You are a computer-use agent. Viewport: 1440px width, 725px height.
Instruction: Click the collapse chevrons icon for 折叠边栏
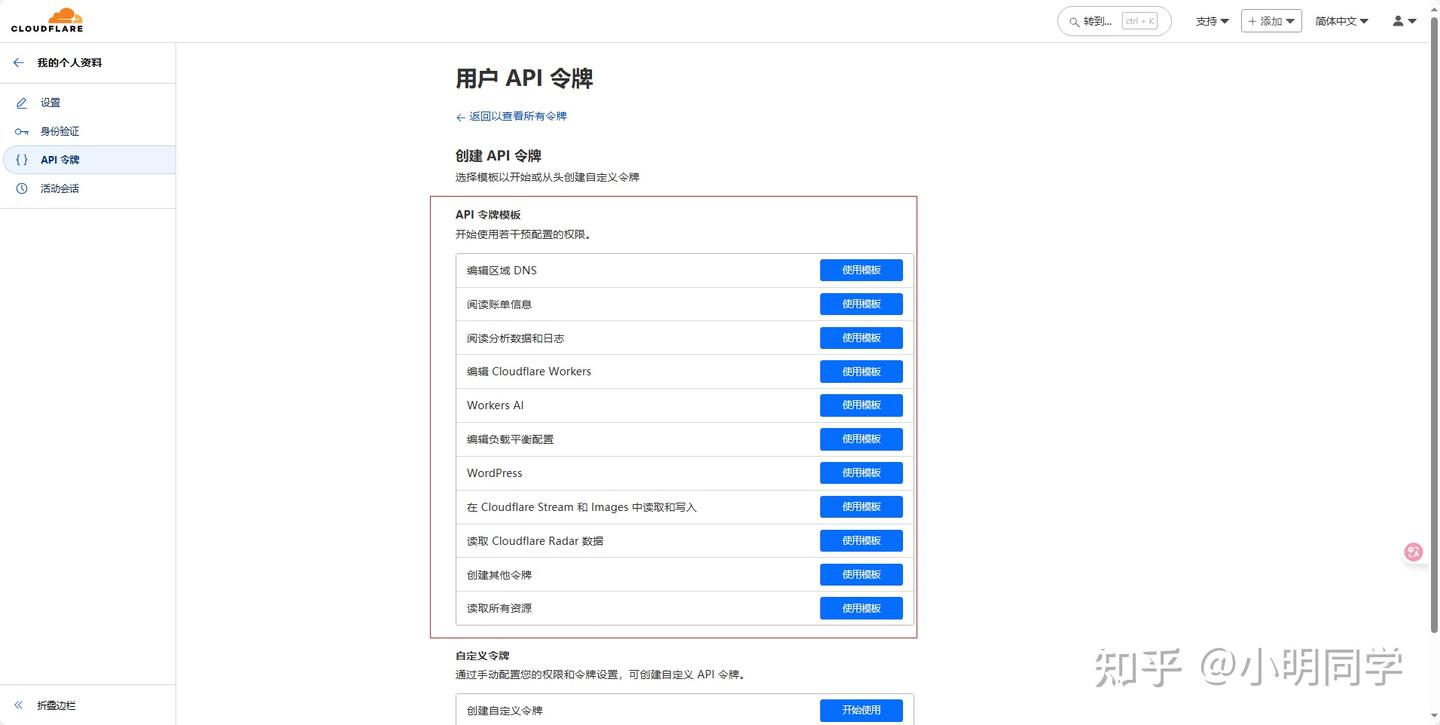tap(18, 706)
